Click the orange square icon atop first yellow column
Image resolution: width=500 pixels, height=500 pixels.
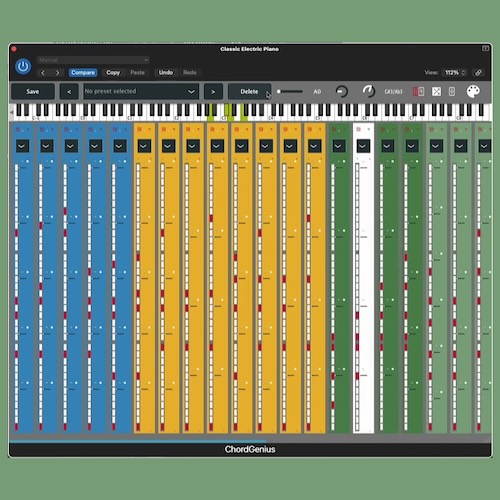(140, 129)
